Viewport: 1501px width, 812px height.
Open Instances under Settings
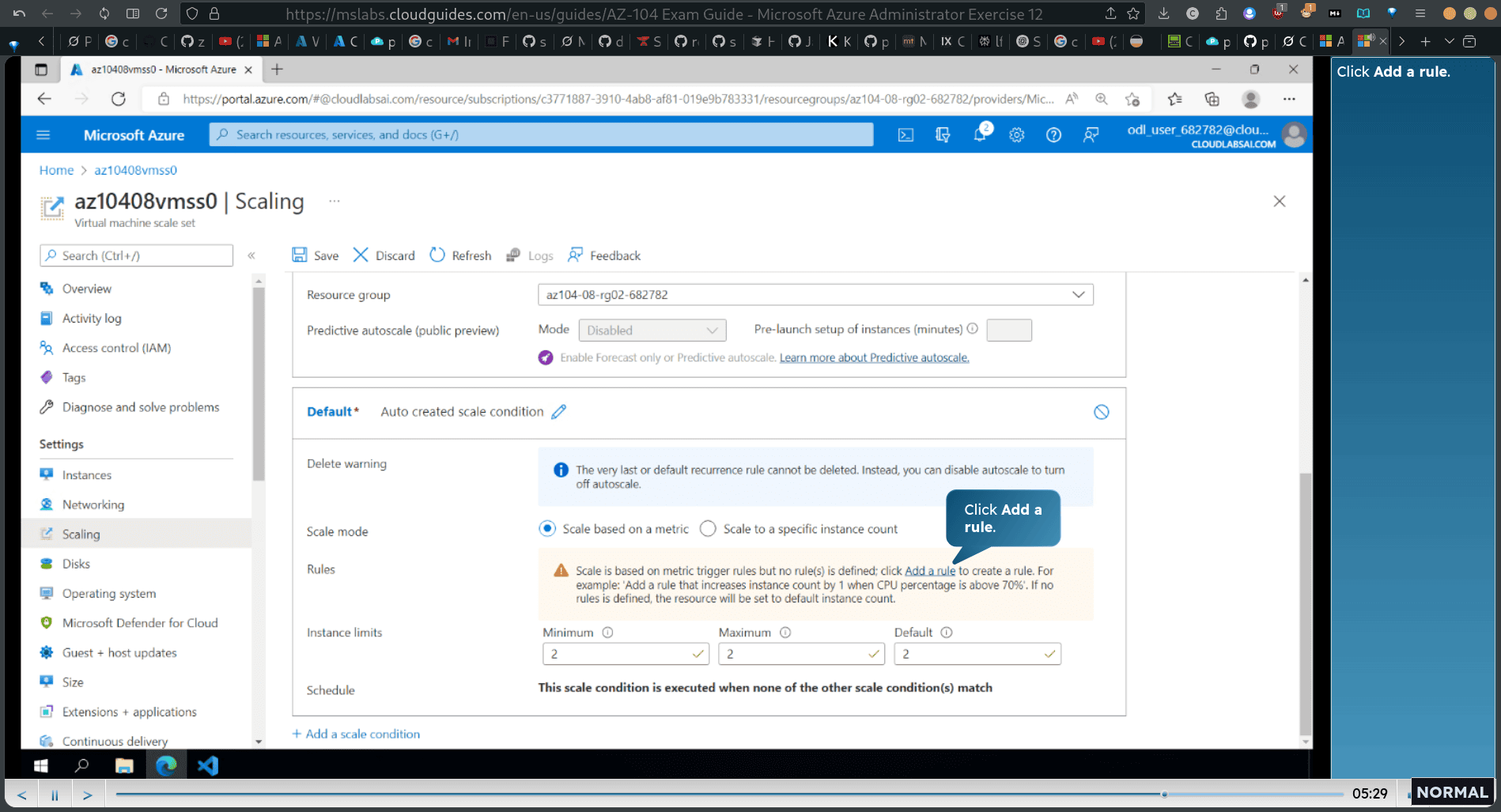[87, 474]
